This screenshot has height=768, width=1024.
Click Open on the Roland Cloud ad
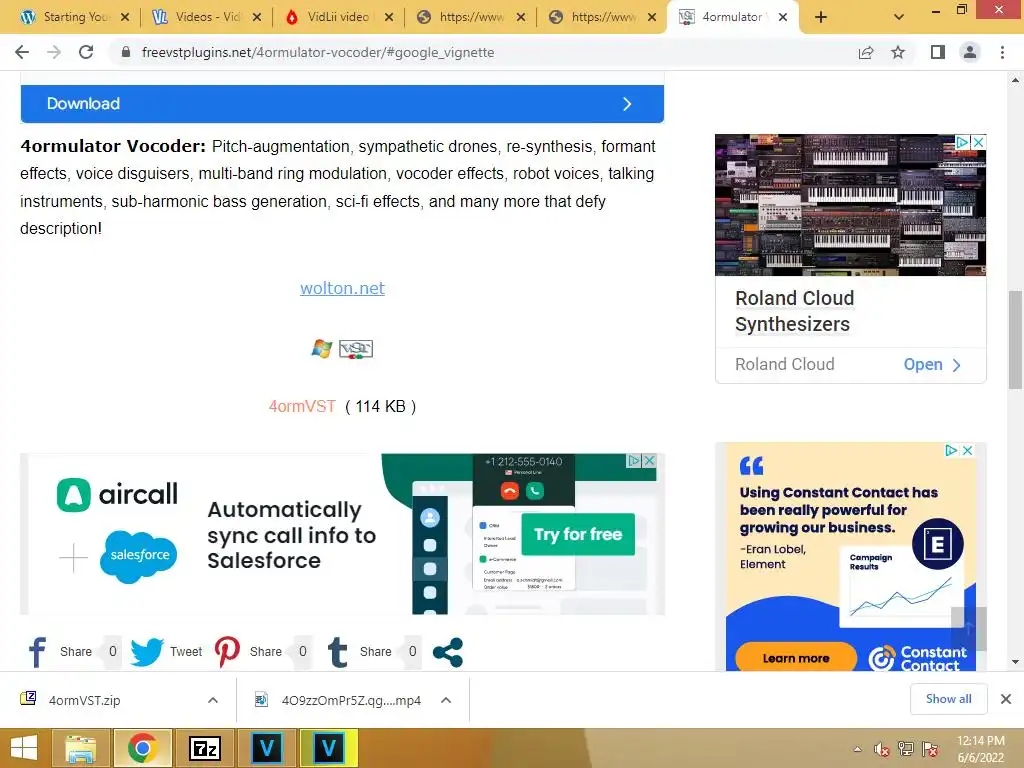click(932, 364)
